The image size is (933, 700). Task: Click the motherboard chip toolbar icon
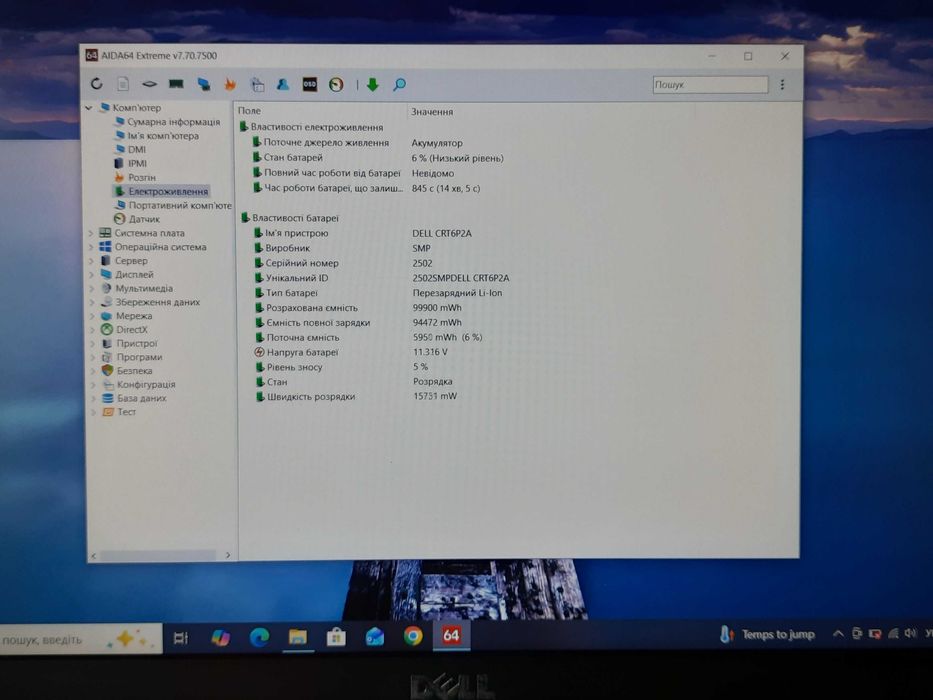point(149,84)
